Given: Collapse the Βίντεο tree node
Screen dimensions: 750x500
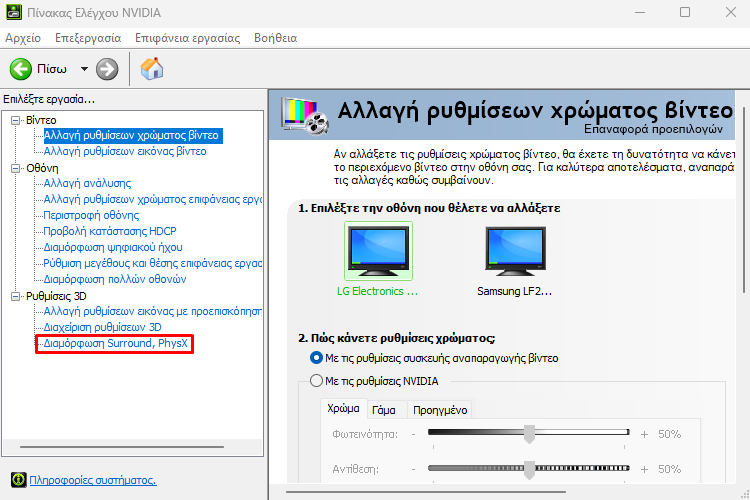Looking at the screenshot, I should point(15,120).
